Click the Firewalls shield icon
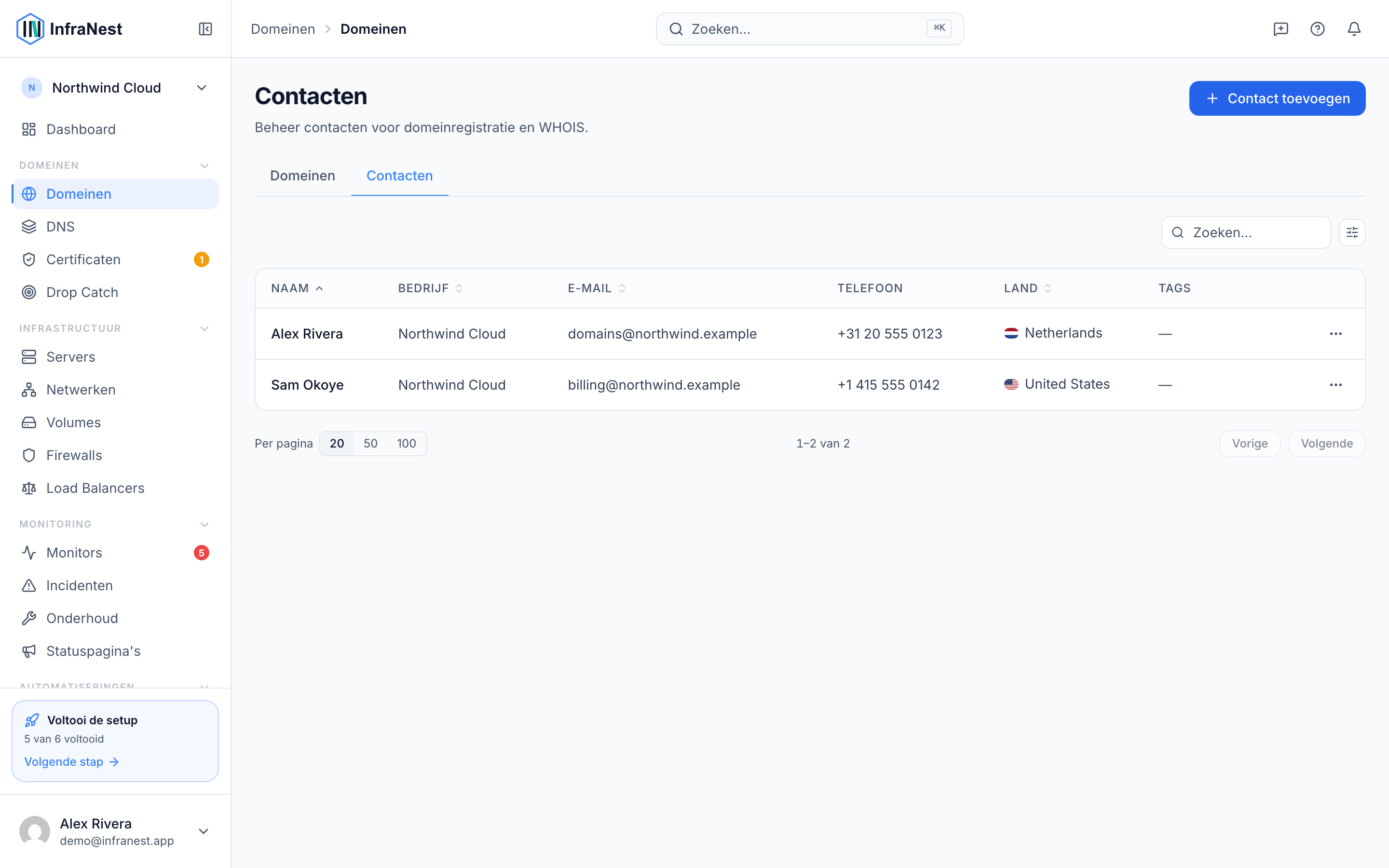 (x=29, y=455)
